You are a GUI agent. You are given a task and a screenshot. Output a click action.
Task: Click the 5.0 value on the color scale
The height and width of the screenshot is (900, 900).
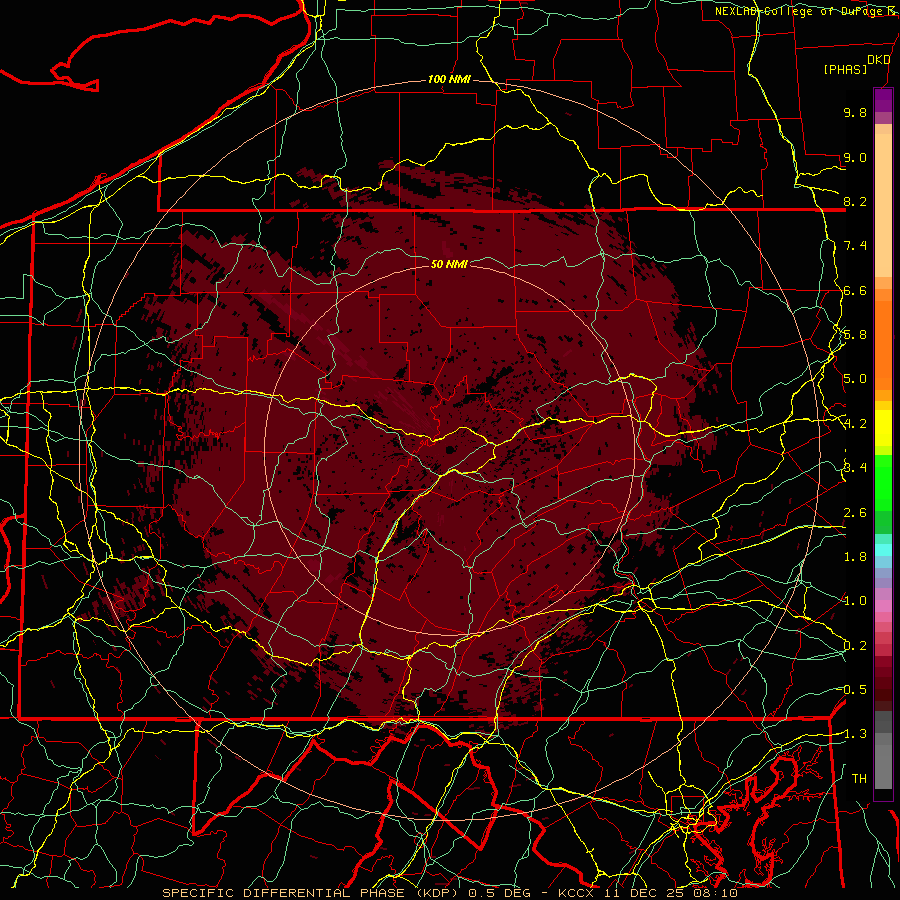pyautogui.click(x=855, y=379)
